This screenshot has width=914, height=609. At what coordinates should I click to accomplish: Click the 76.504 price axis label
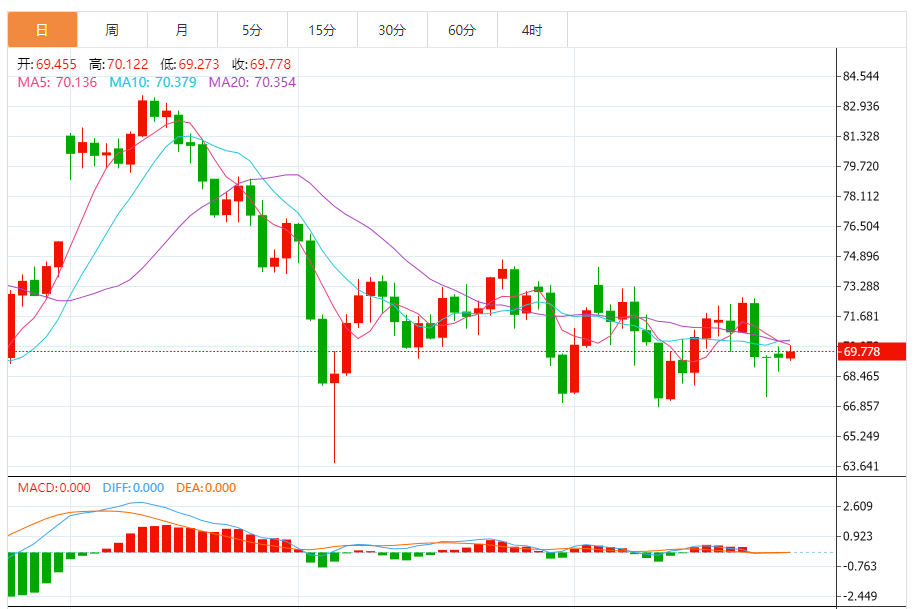tap(861, 226)
